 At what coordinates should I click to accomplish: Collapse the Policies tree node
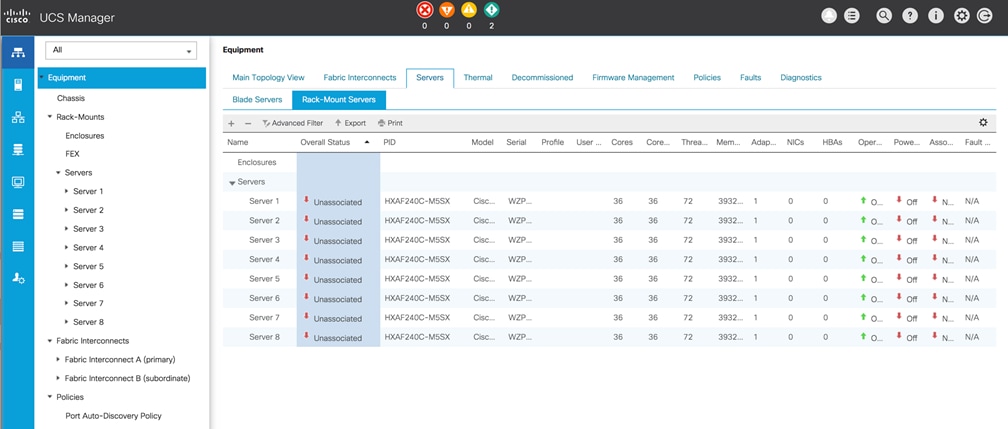coord(50,397)
